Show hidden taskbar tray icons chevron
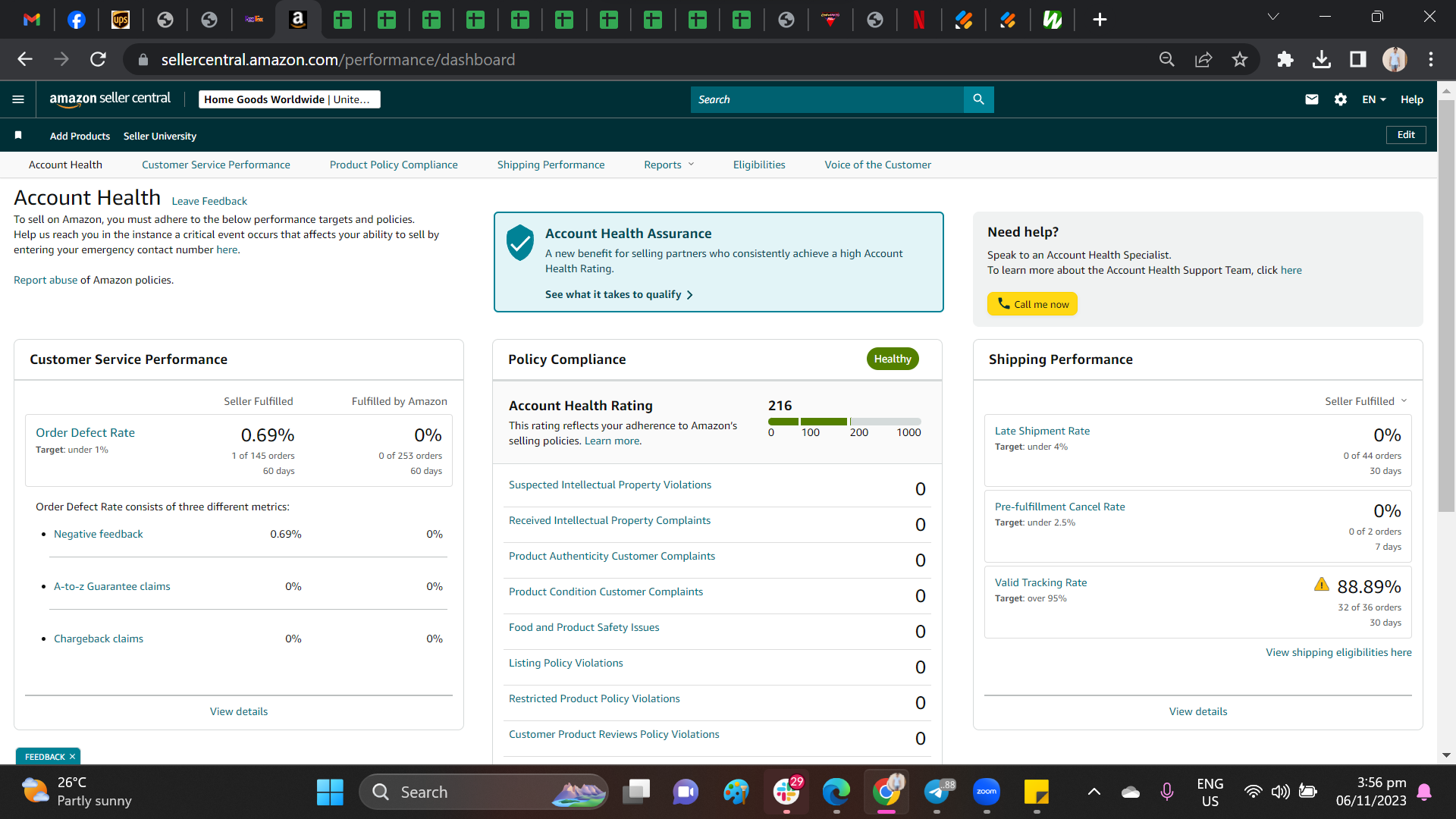The image size is (1456, 819). click(x=1094, y=792)
